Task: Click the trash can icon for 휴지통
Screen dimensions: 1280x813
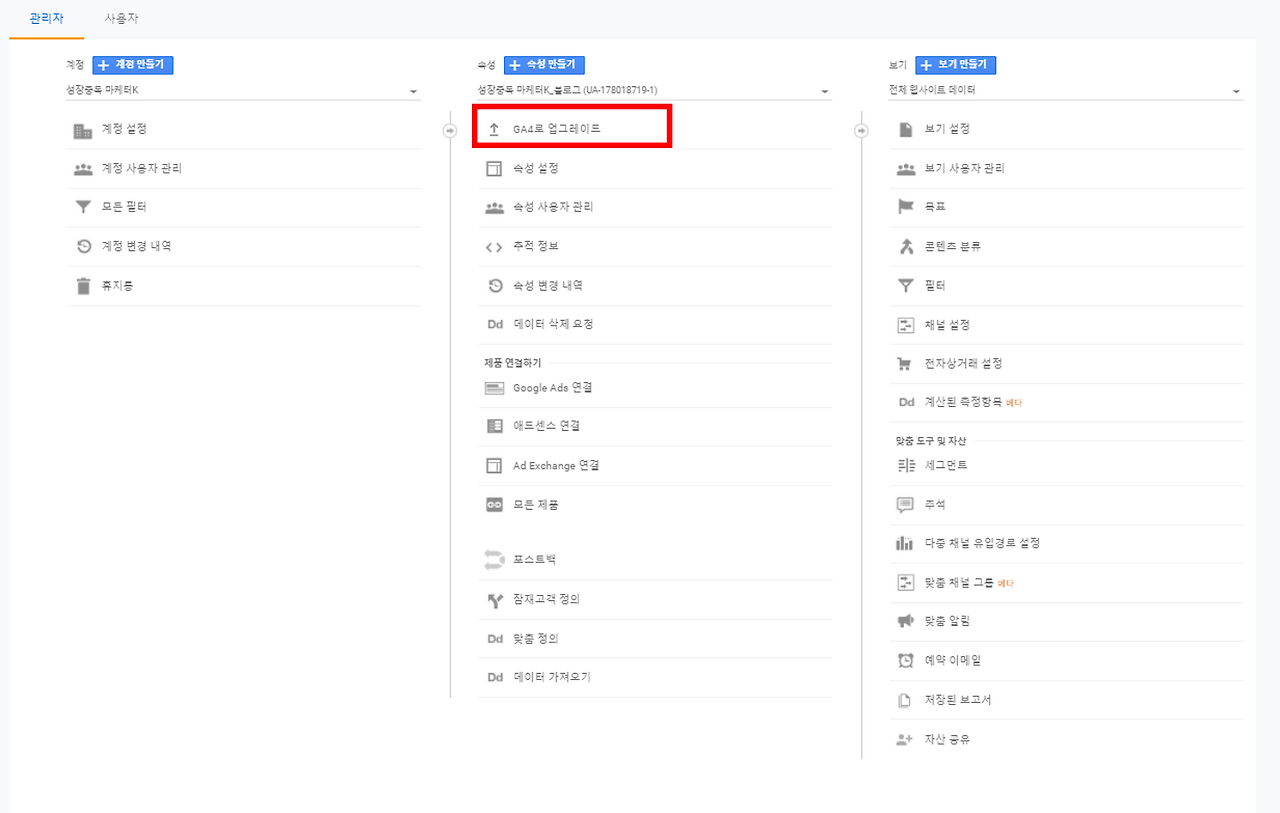Action: [x=83, y=286]
